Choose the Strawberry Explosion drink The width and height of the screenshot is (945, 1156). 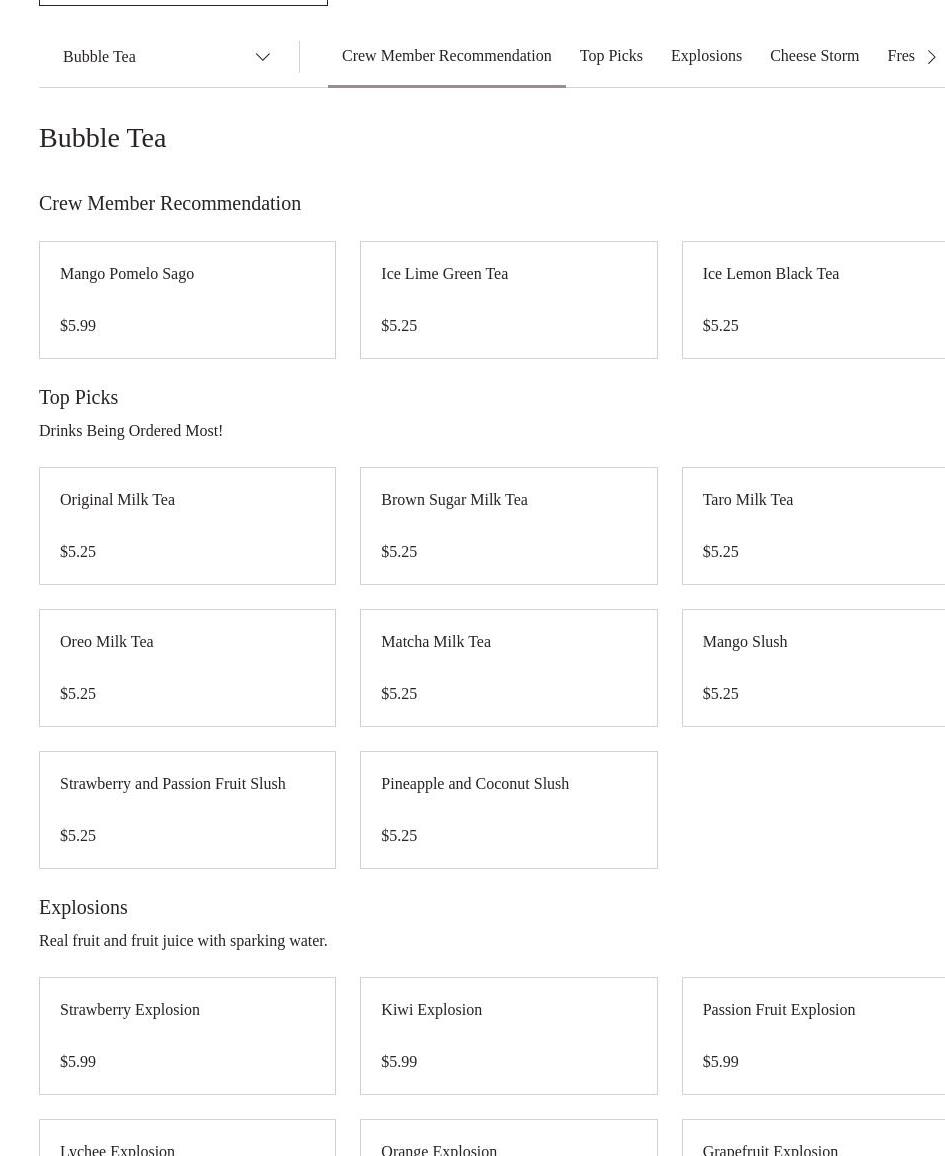click(187, 1035)
